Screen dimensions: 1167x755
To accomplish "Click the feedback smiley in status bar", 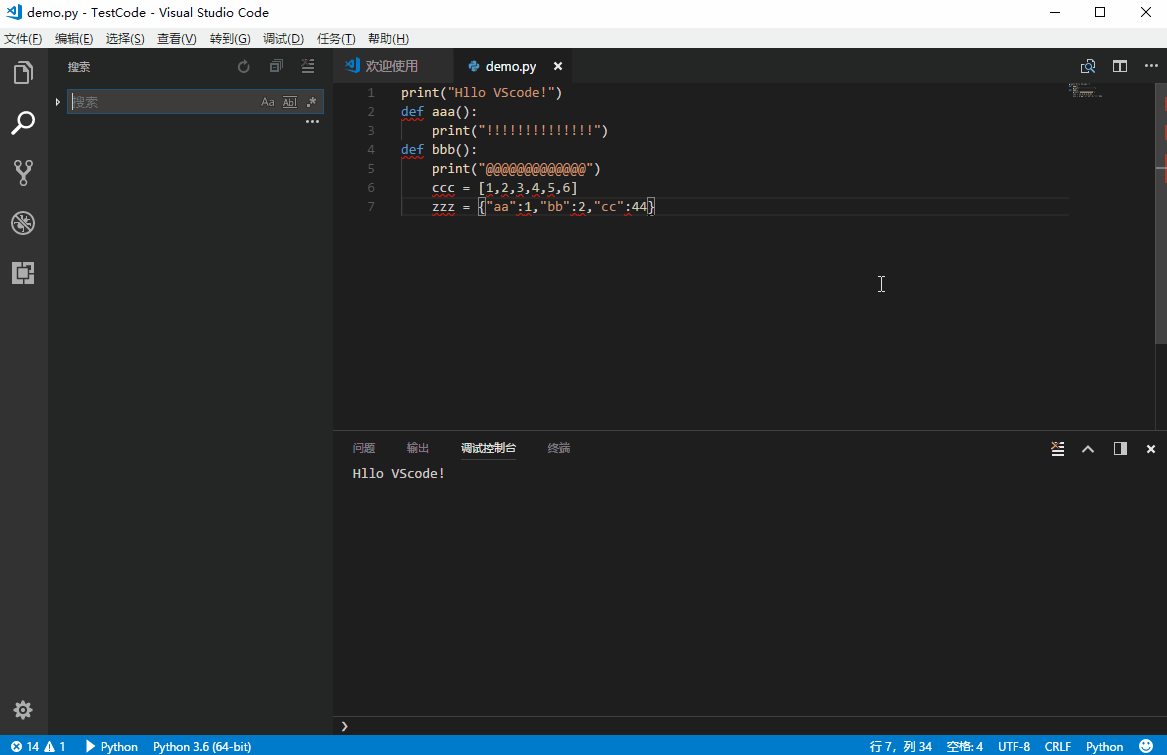I will click(x=1148, y=746).
